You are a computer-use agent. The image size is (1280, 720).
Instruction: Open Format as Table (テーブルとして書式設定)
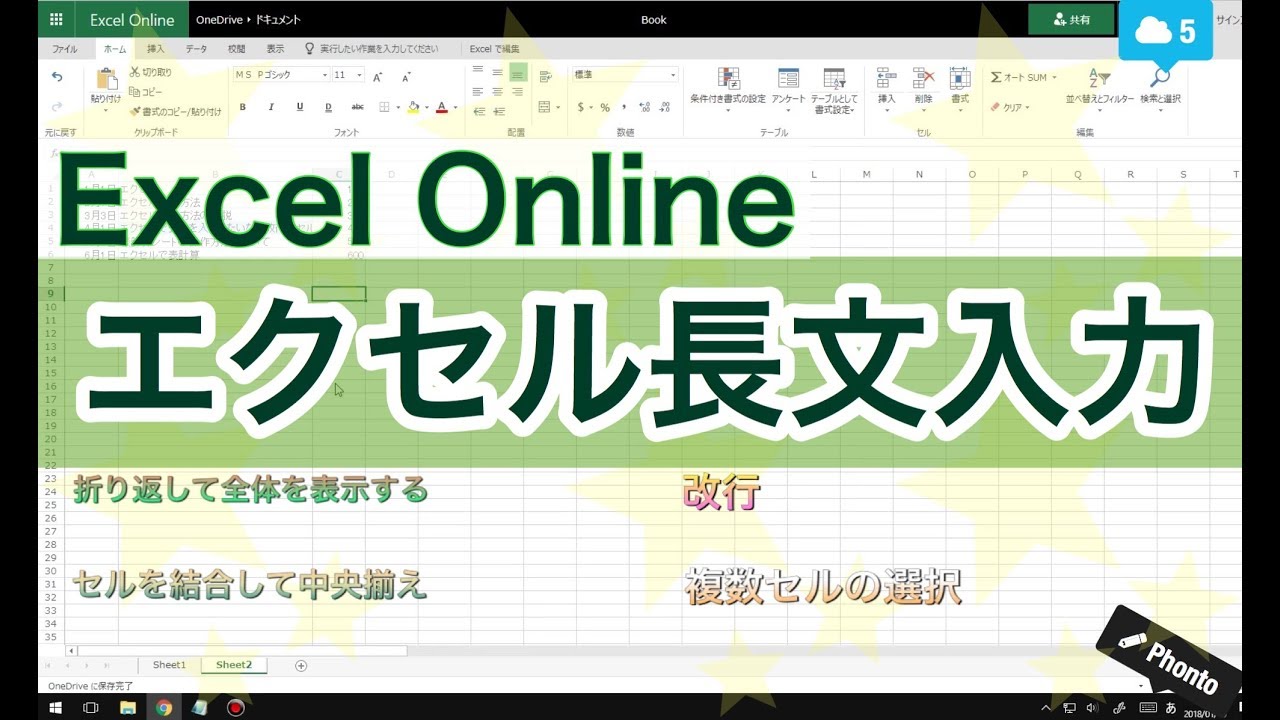click(834, 90)
